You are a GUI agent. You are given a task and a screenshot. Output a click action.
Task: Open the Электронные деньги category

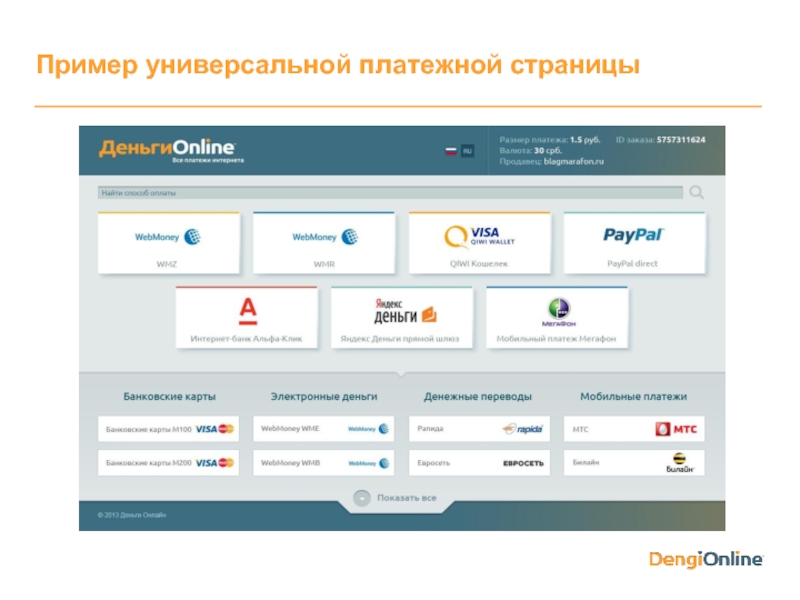pyautogui.click(x=324, y=396)
